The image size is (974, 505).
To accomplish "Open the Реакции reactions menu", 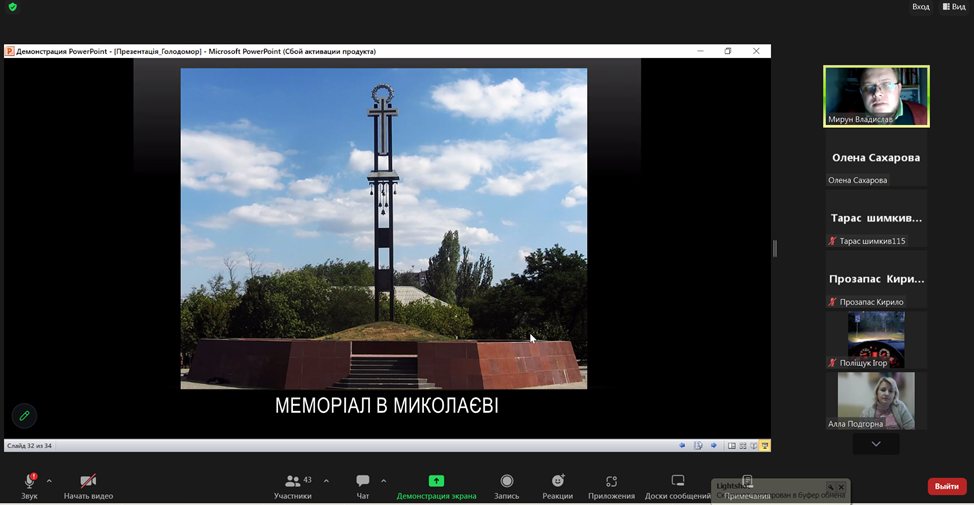I will (558, 481).
